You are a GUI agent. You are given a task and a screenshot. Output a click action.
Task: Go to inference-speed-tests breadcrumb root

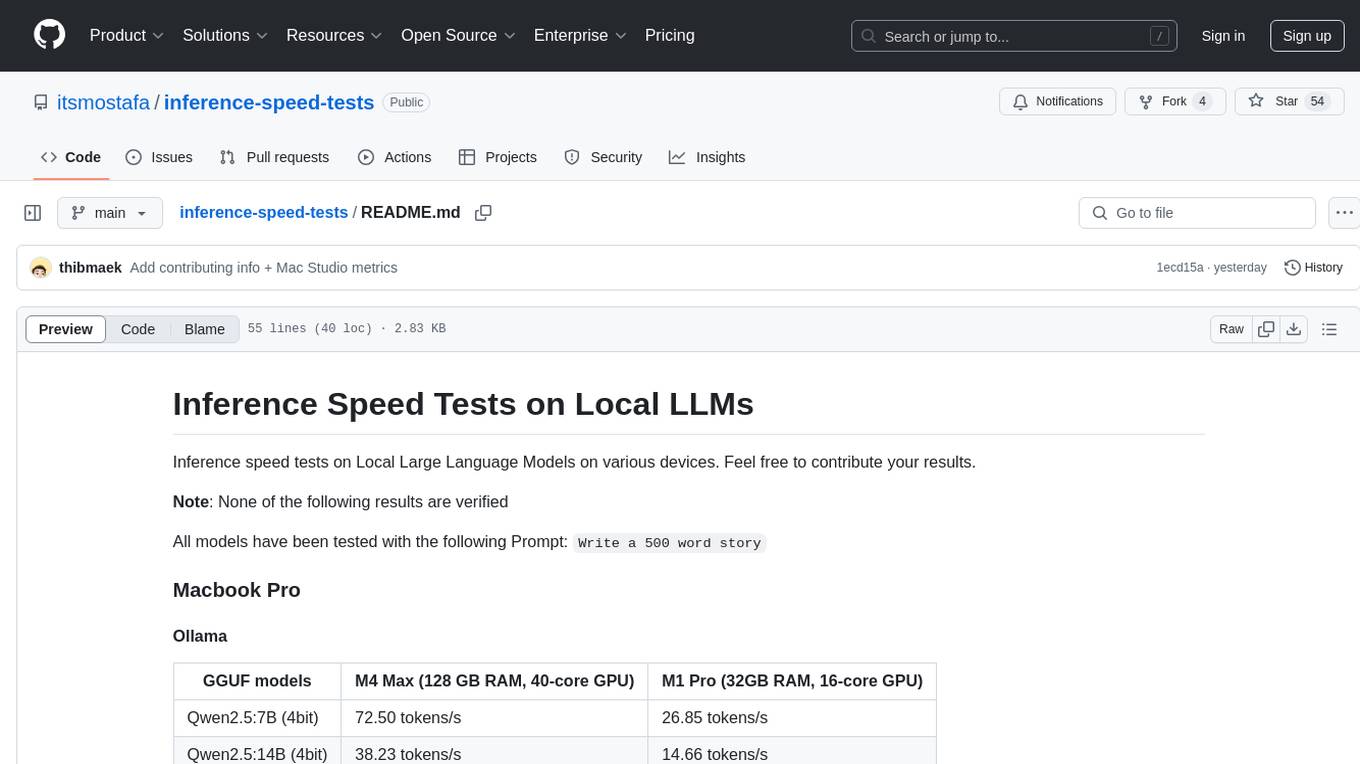point(263,213)
